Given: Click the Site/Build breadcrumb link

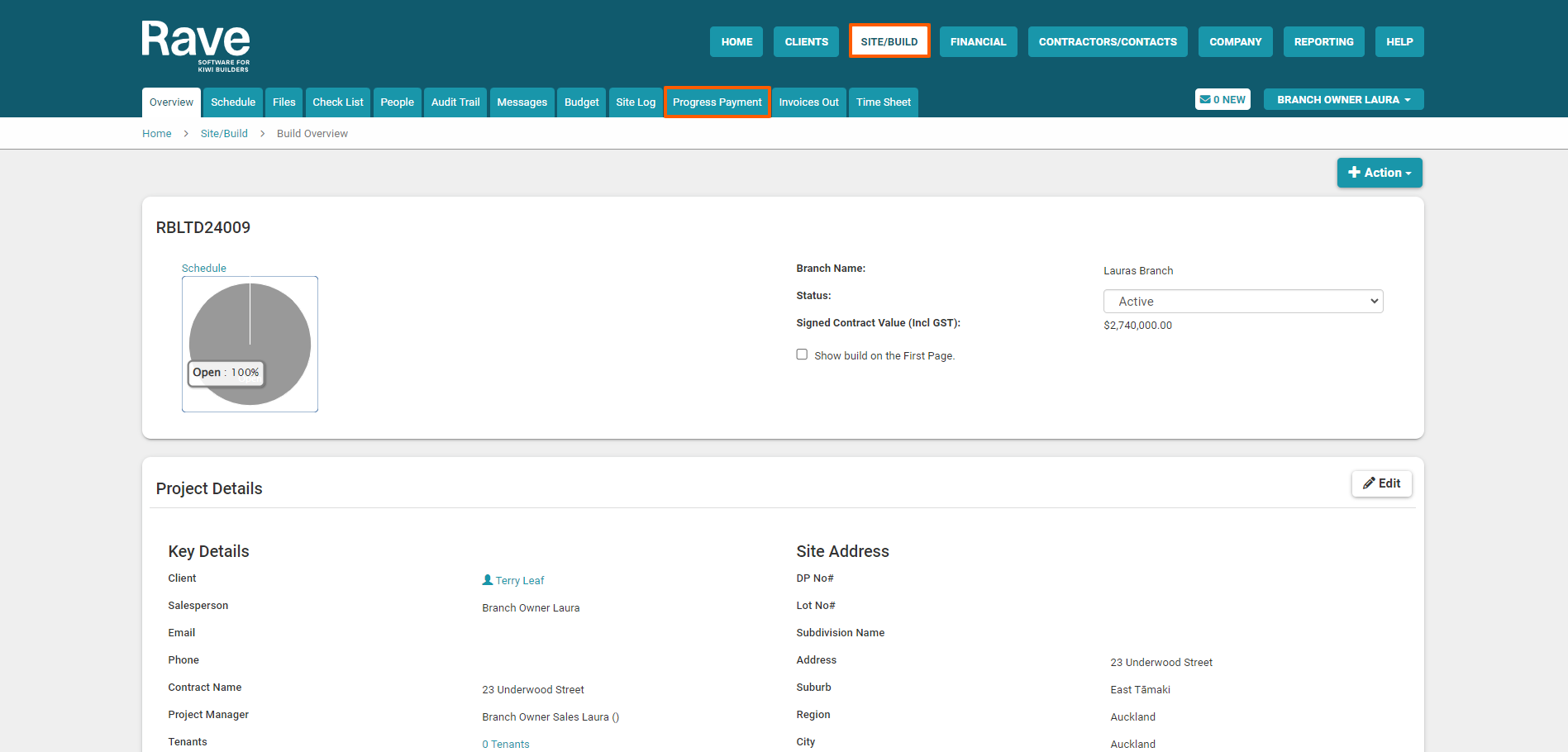Looking at the screenshot, I should click(x=224, y=134).
